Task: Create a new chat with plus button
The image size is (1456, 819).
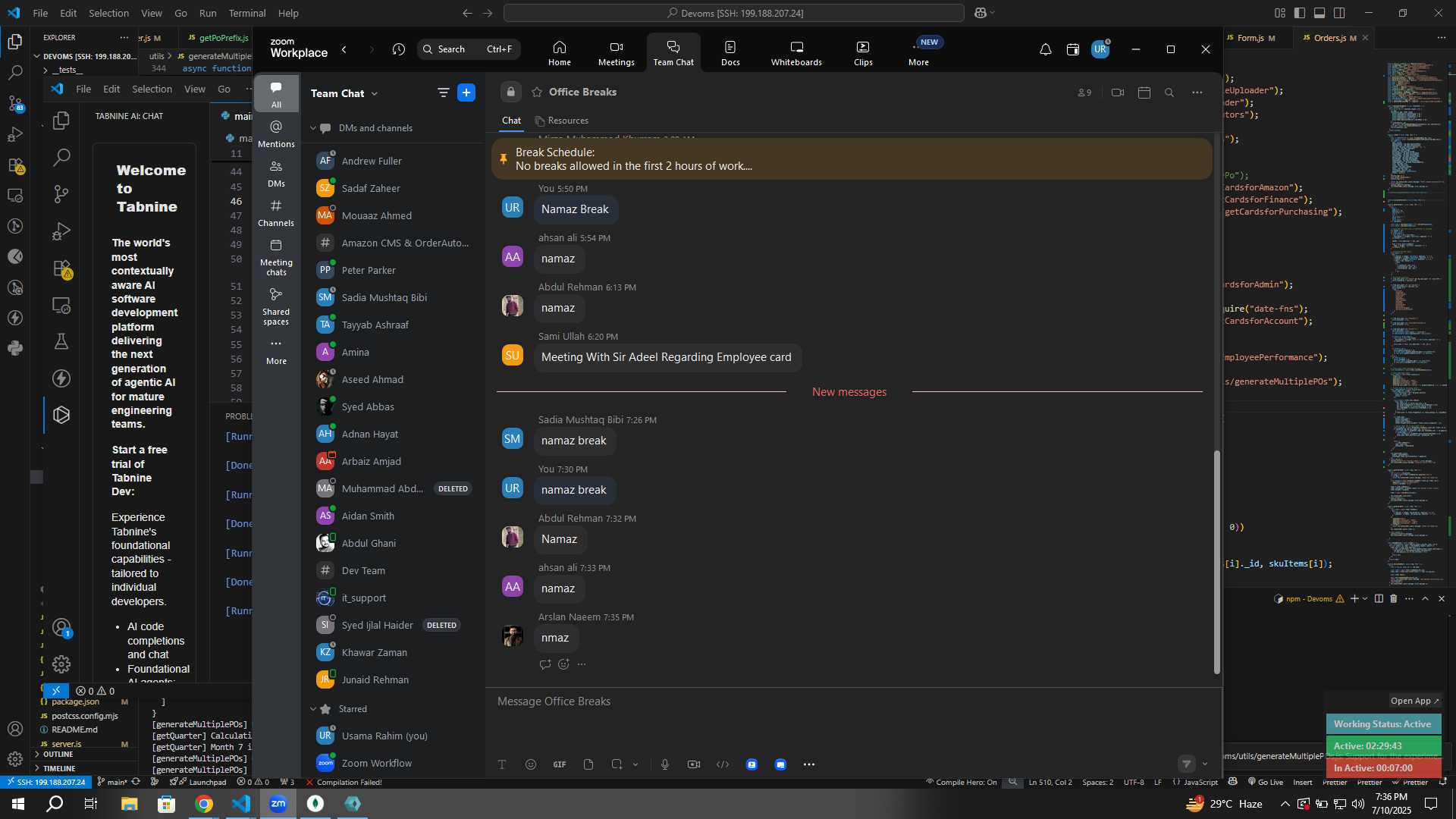Action: 466,93
